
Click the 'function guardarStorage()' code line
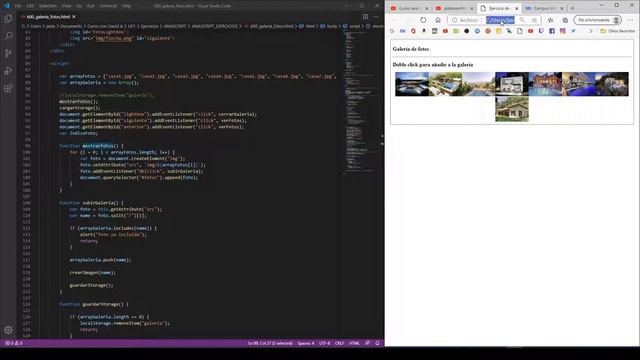94,304
